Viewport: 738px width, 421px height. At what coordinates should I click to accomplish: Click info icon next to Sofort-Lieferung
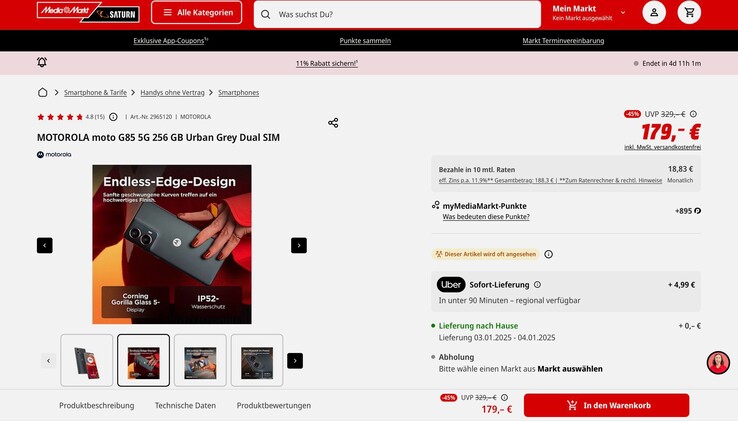(x=537, y=284)
